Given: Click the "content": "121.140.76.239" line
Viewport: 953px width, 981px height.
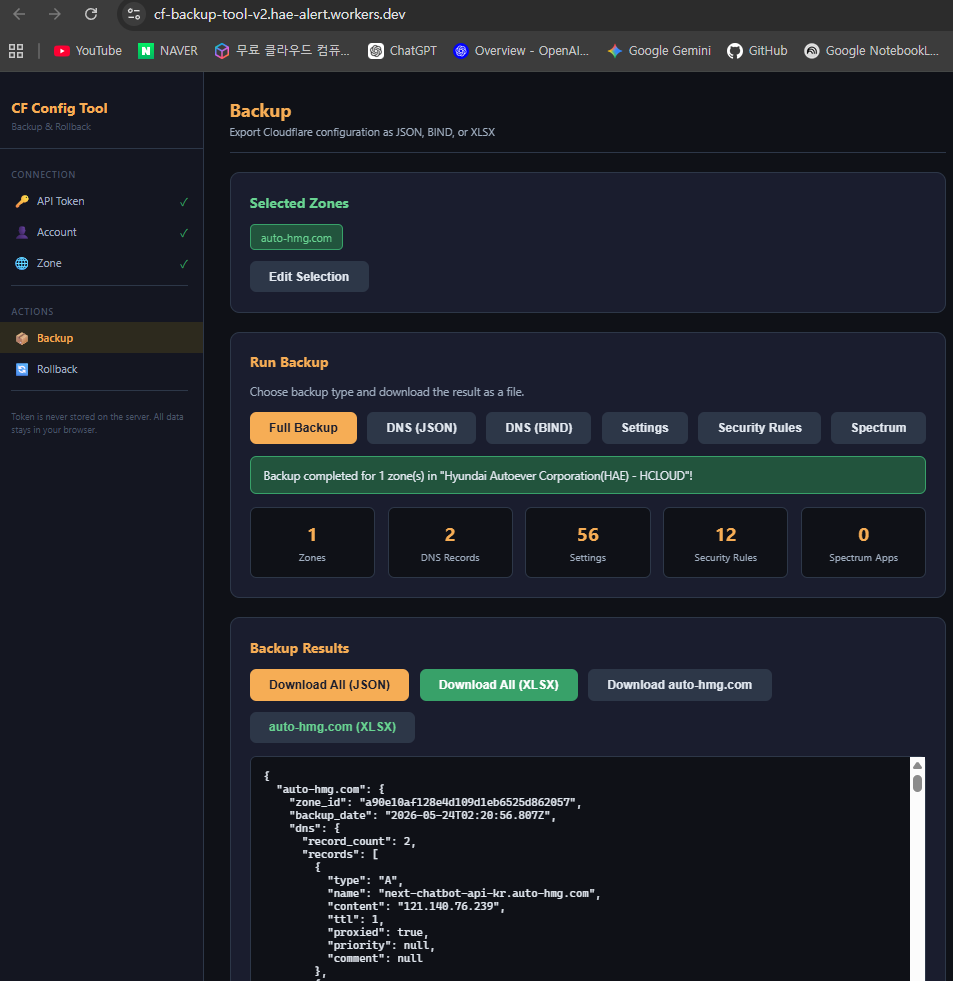Looking at the screenshot, I should pyautogui.click(x=416, y=907).
